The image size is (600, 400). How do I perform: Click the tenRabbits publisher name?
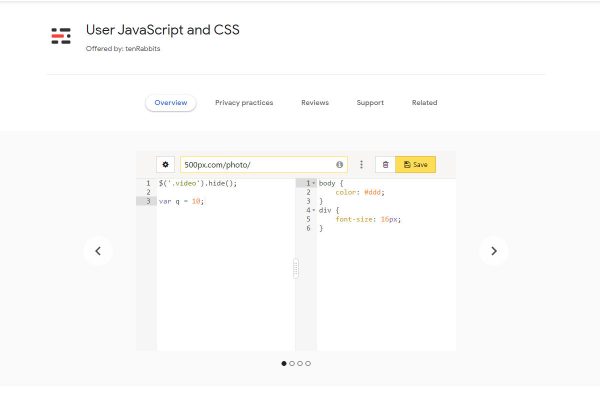143,49
